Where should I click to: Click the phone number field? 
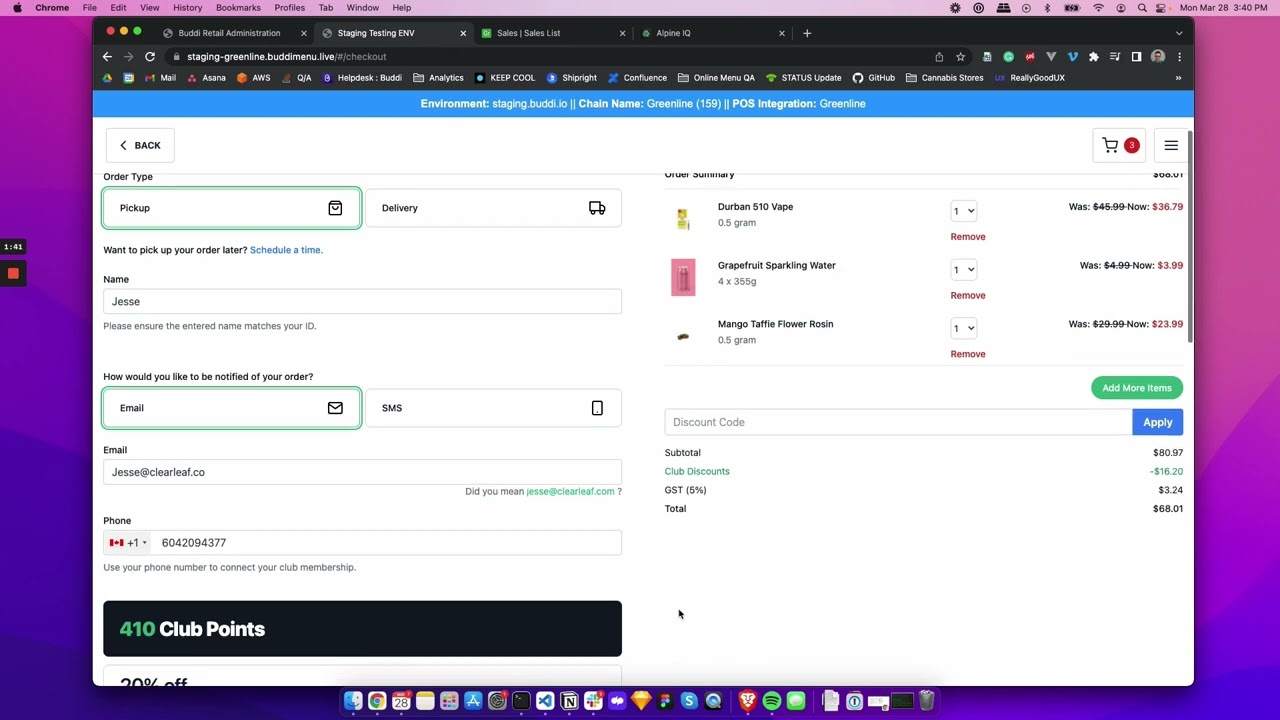tap(387, 543)
